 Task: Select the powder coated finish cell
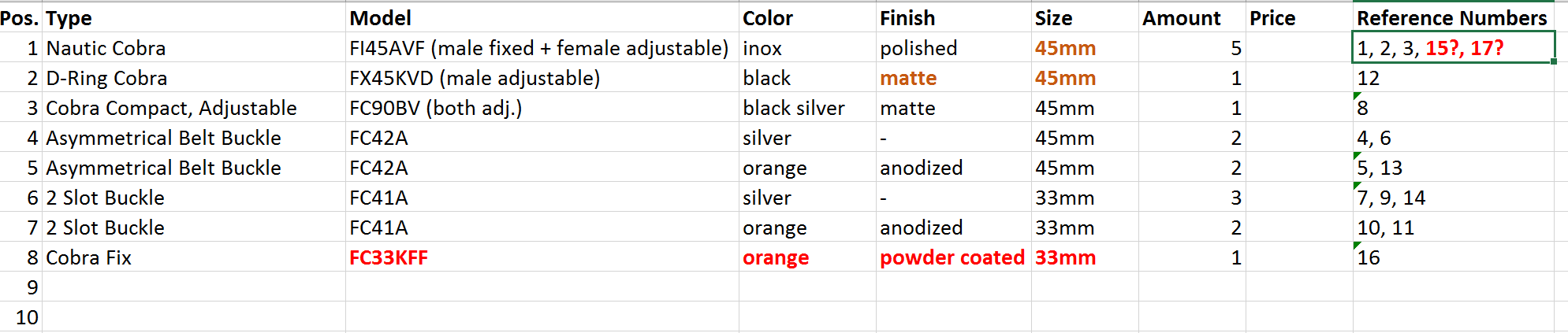tap(953, 257)
